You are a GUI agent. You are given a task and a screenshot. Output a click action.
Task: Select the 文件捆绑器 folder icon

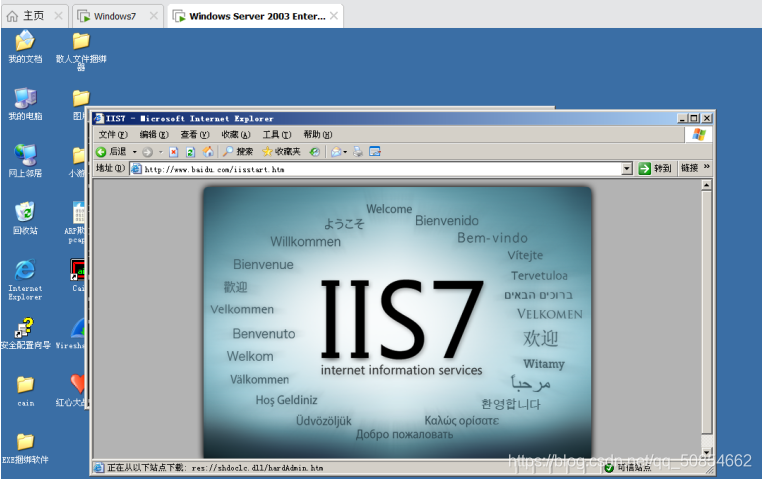(81, 50)
